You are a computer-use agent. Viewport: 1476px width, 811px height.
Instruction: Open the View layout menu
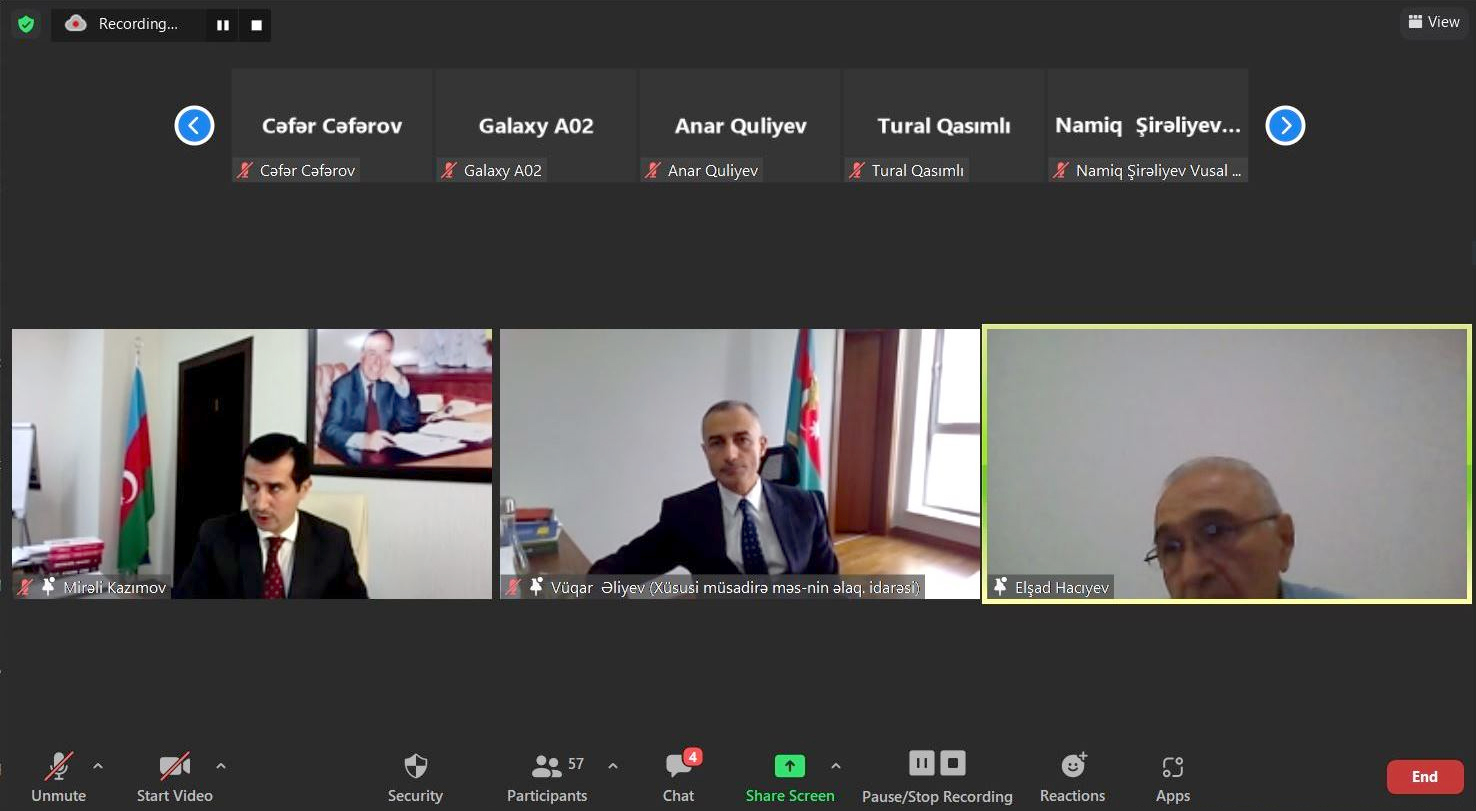tap(1434, 22)
